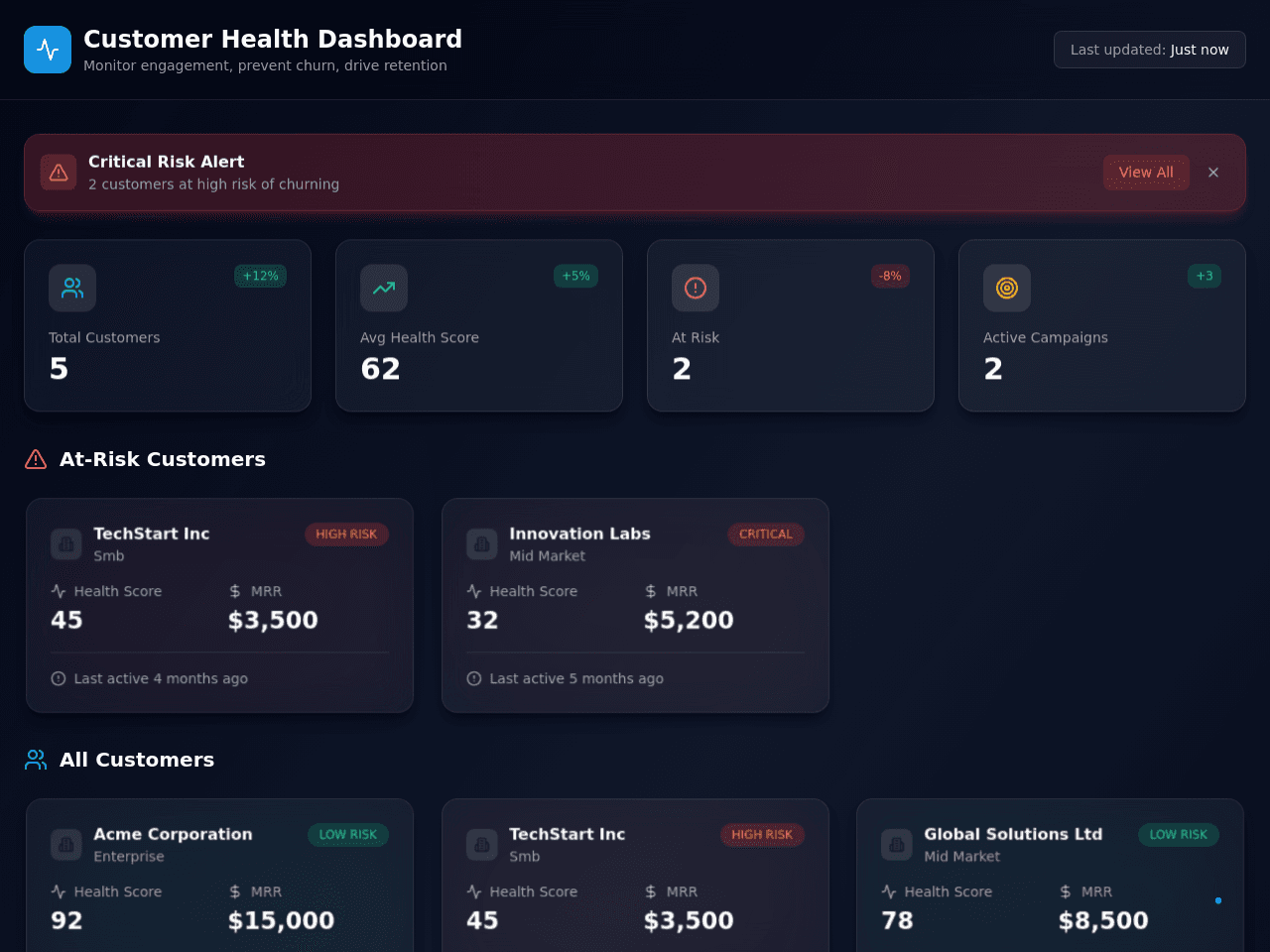Click health score 32 on Innovation Labs
The width and height of the screenshot is (1270, 952).
click(x=482, y=620)
